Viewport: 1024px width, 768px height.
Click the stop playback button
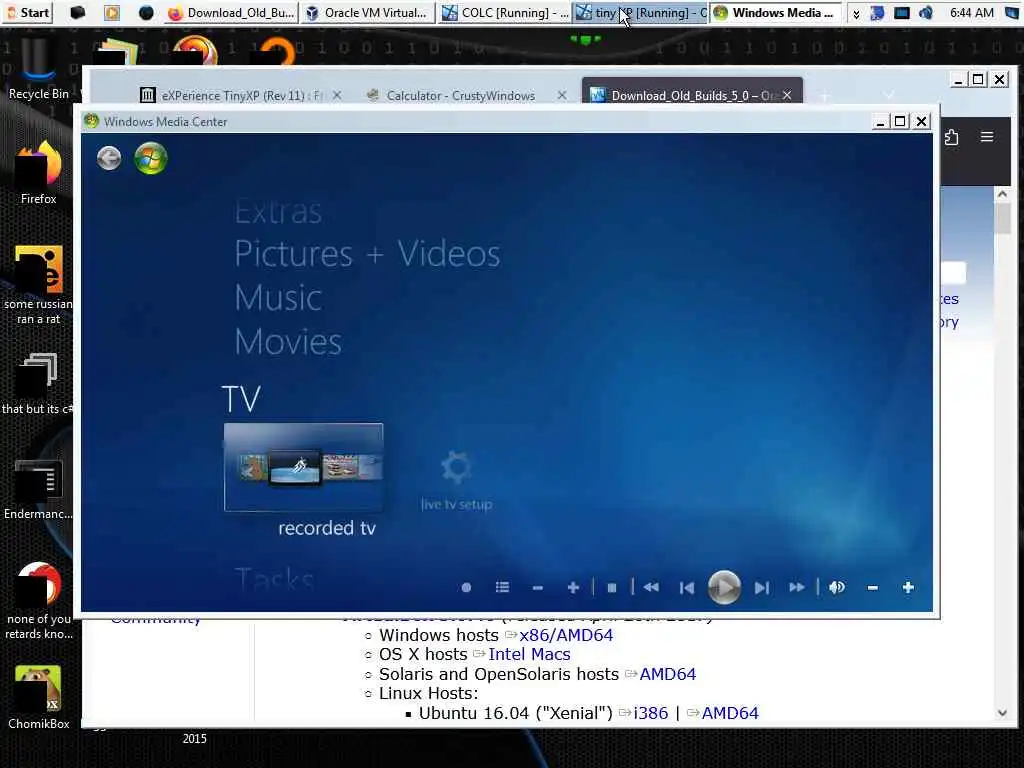pyautogui.click(x=612, y=588)
